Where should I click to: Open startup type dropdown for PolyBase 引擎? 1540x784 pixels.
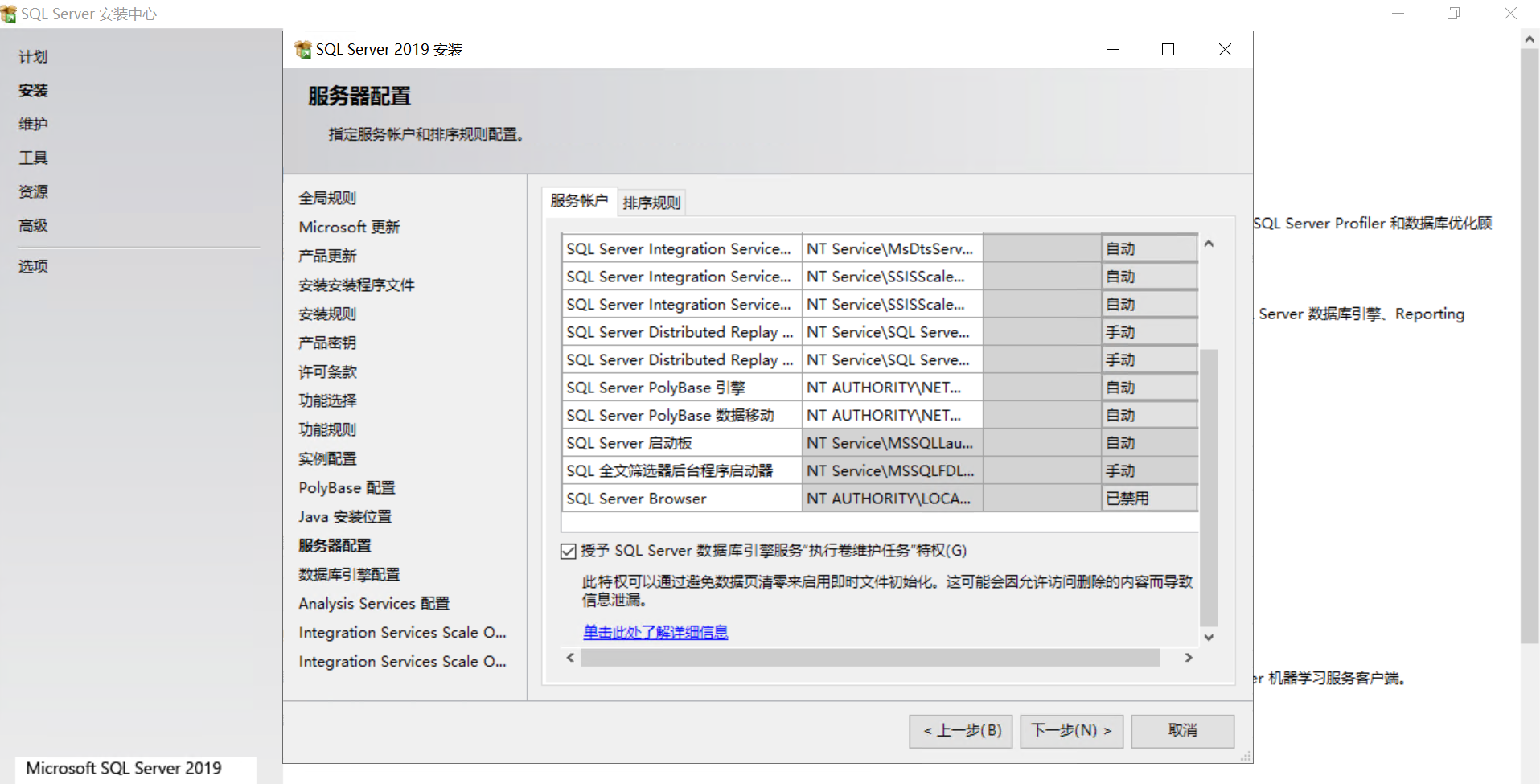click(x=1149, y=388)
